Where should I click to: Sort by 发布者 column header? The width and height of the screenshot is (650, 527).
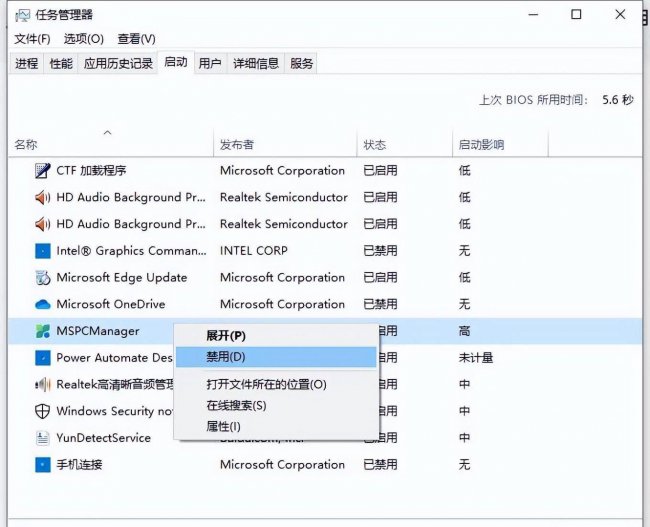285,144
